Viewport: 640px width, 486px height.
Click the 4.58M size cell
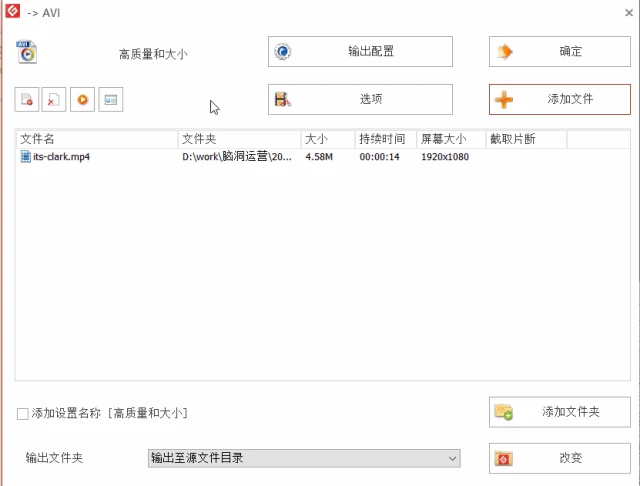319,157
